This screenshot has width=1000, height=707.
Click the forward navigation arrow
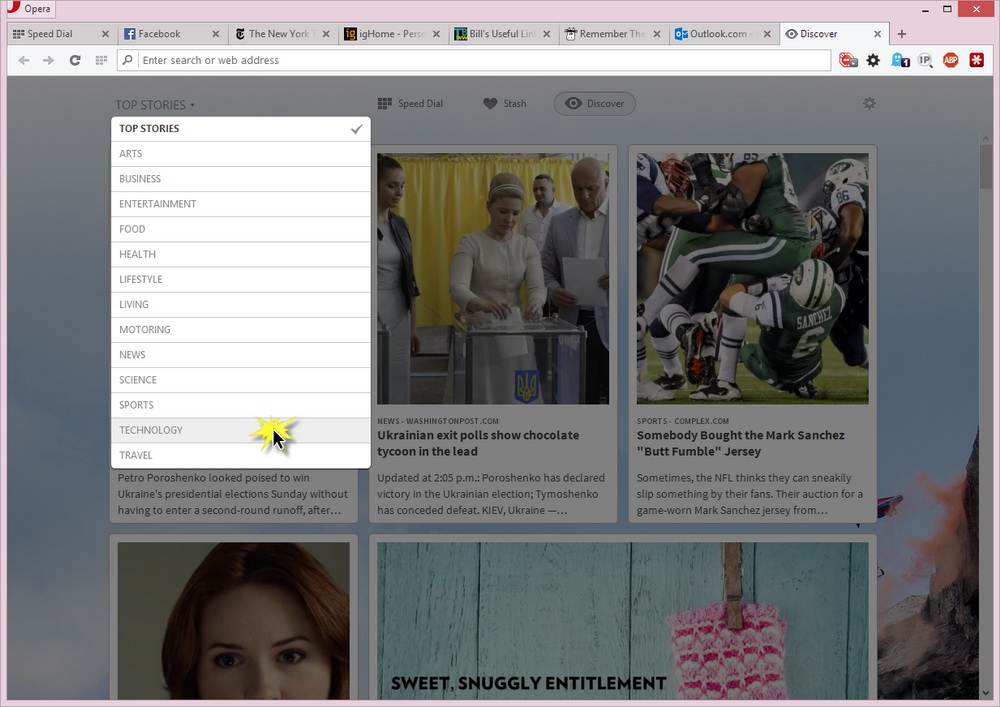48,60
